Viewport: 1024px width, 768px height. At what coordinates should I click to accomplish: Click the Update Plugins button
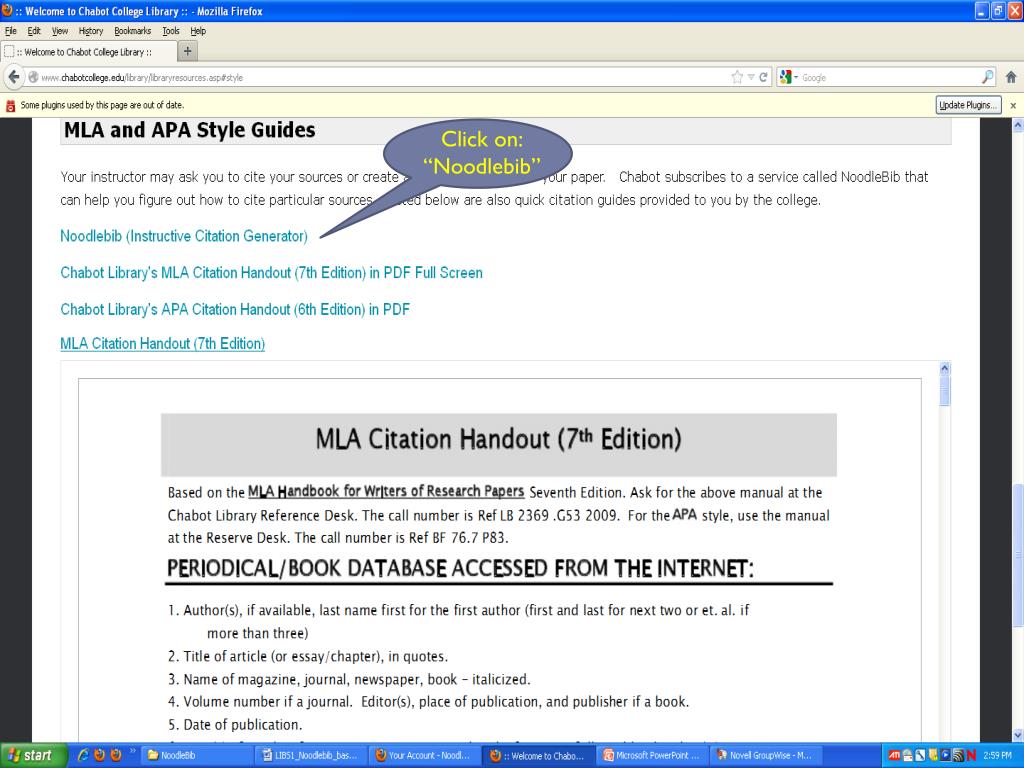point(968,104)
